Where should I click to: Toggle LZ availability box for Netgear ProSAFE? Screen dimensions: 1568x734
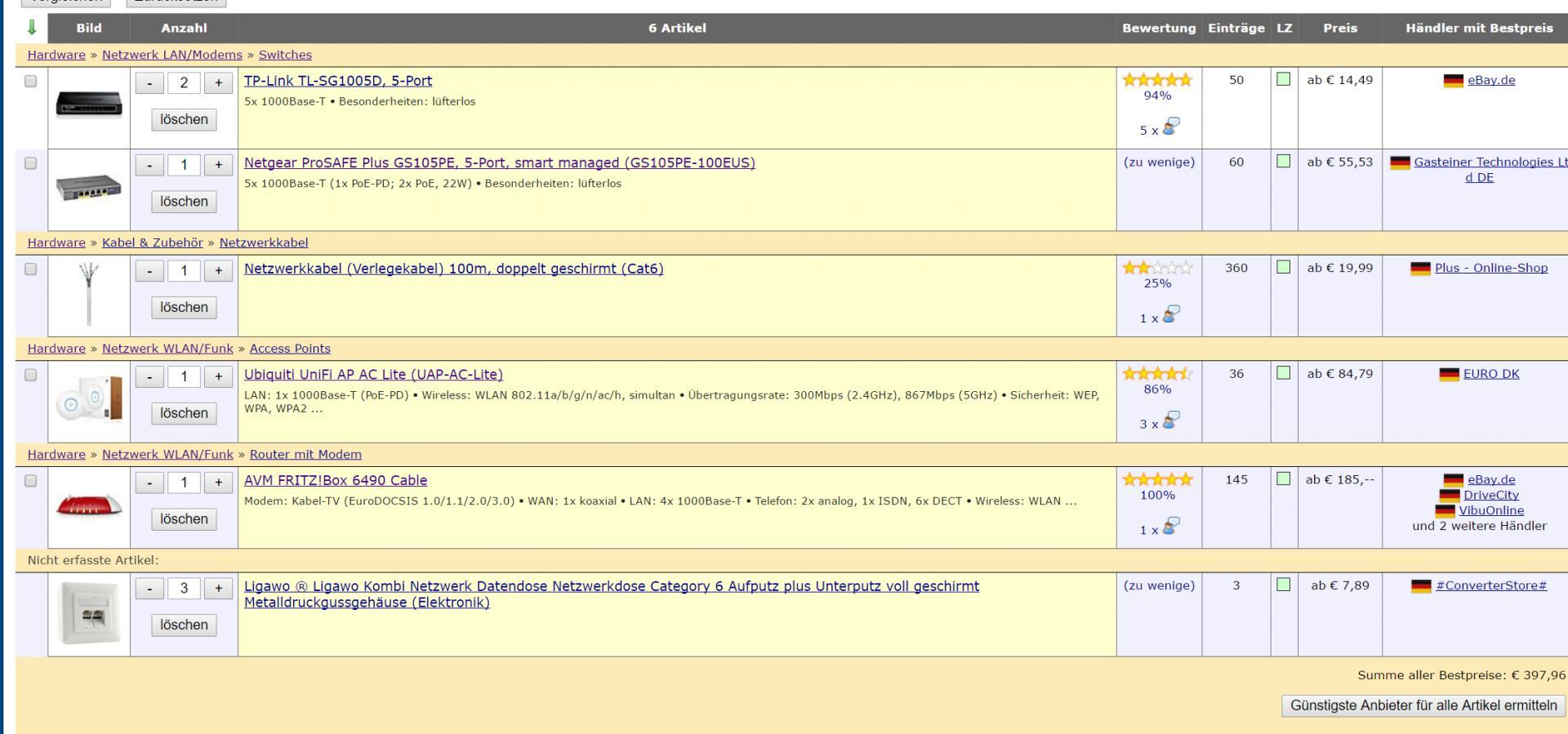click(x=1283, y=161)
